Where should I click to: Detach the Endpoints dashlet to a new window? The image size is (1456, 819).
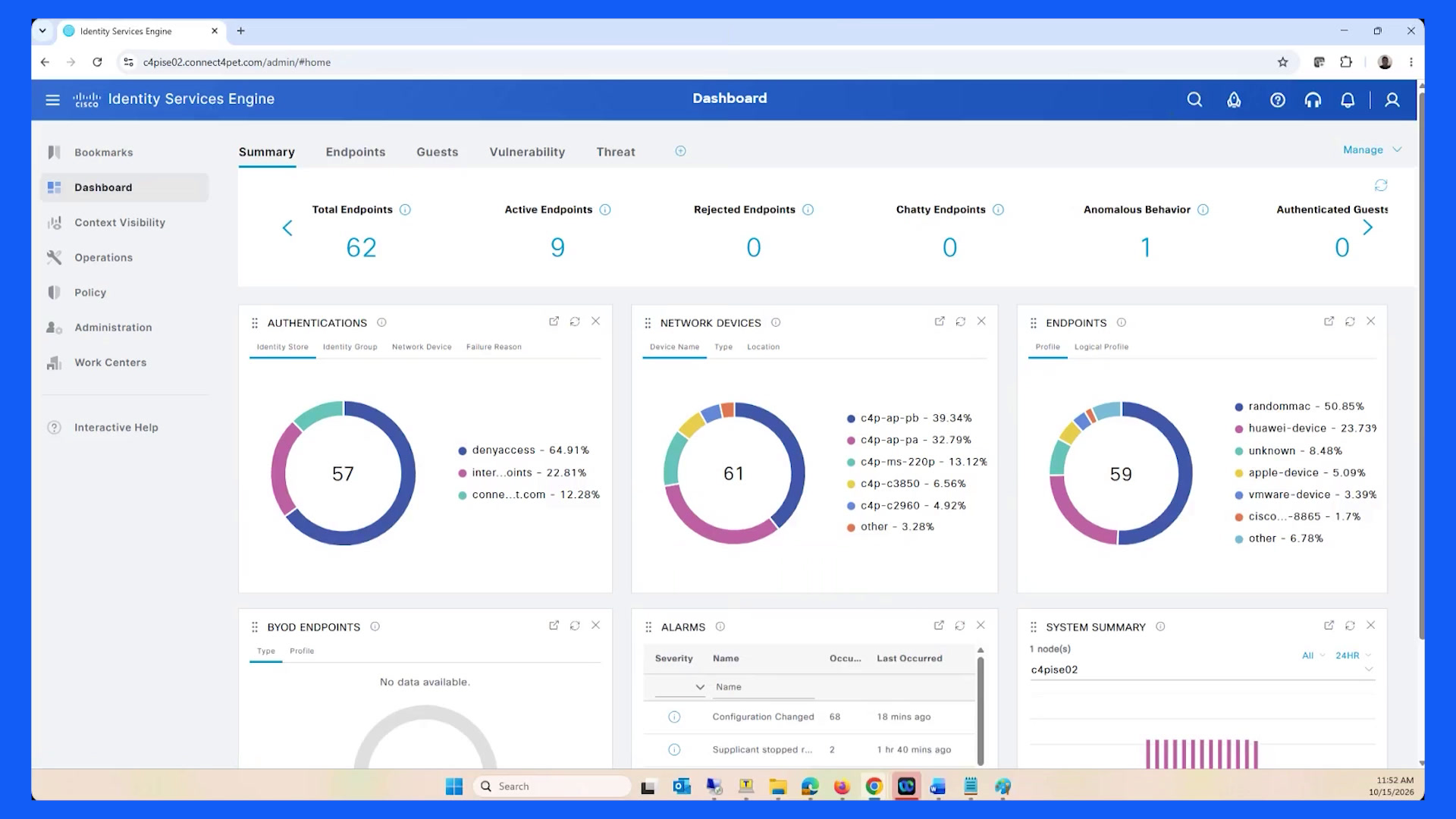(1329, 322)
